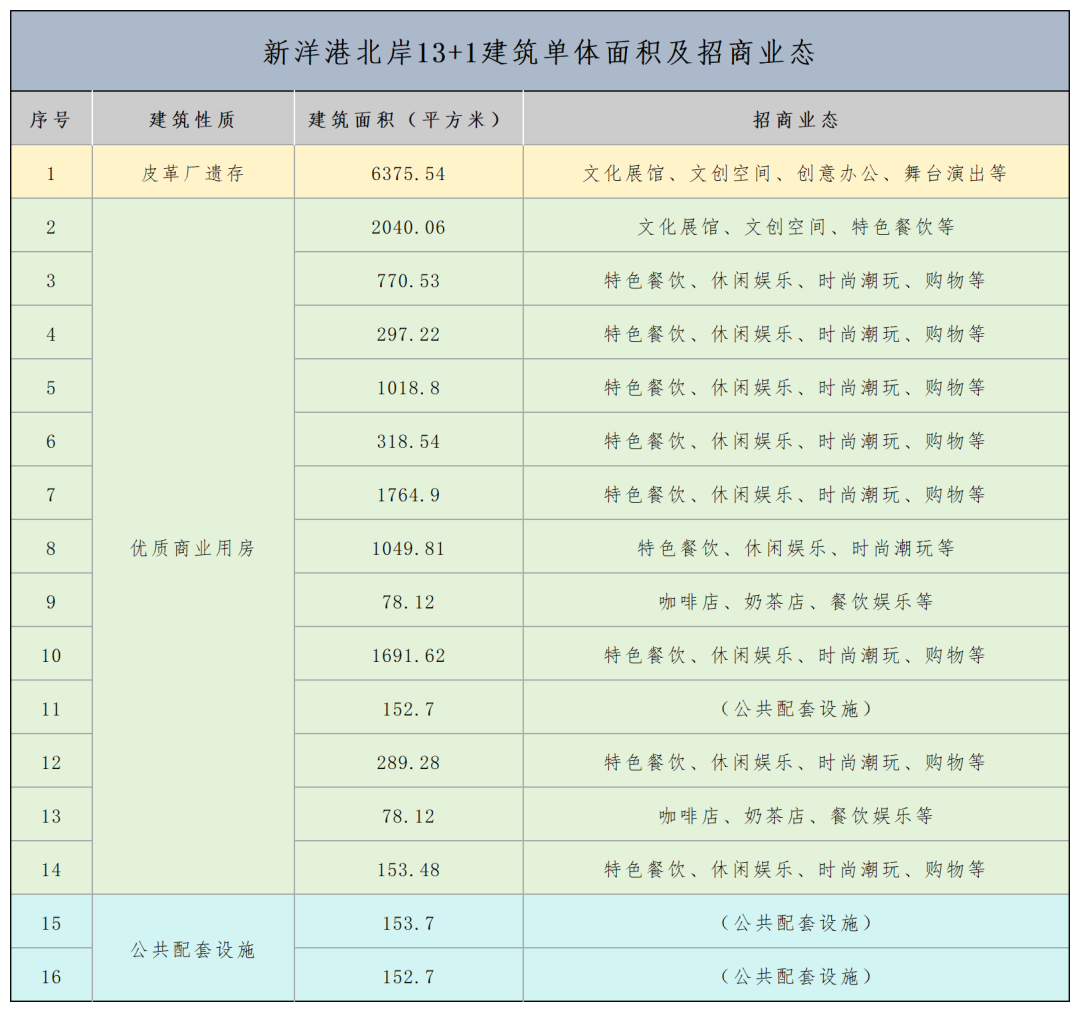Click the cell listing 创意办公、舞台演出等
This screenshot has width=1080, height=1012.
coord(796,174)
